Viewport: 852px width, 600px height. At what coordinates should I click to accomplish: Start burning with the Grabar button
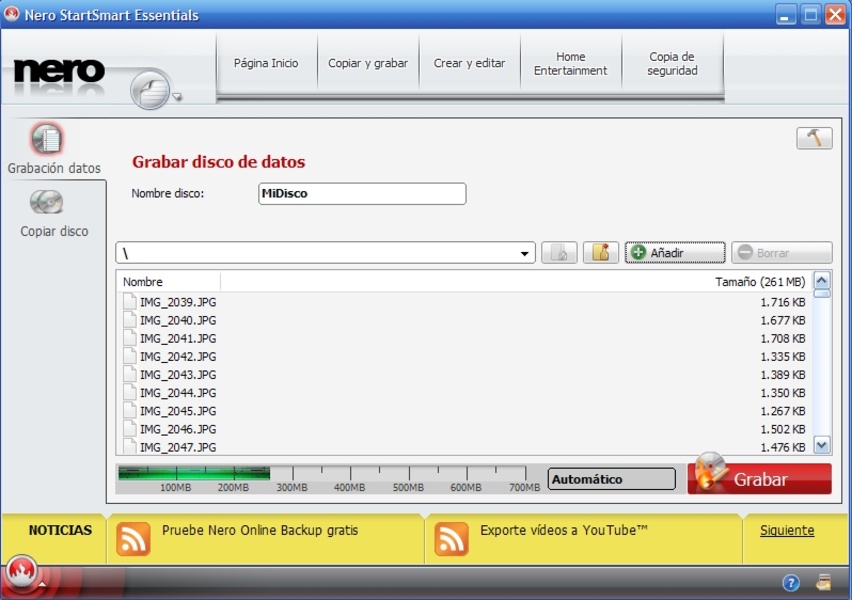click(760, 479)
